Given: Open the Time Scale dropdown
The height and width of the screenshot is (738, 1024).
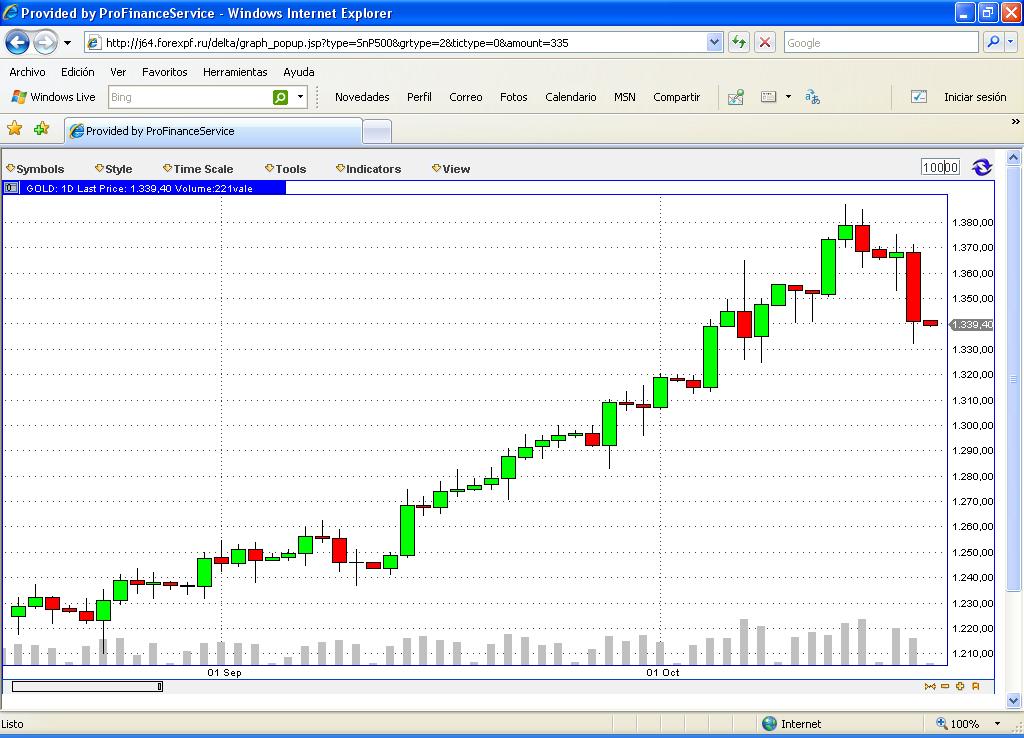Looking at the screenshot, I should pos(198,169).
